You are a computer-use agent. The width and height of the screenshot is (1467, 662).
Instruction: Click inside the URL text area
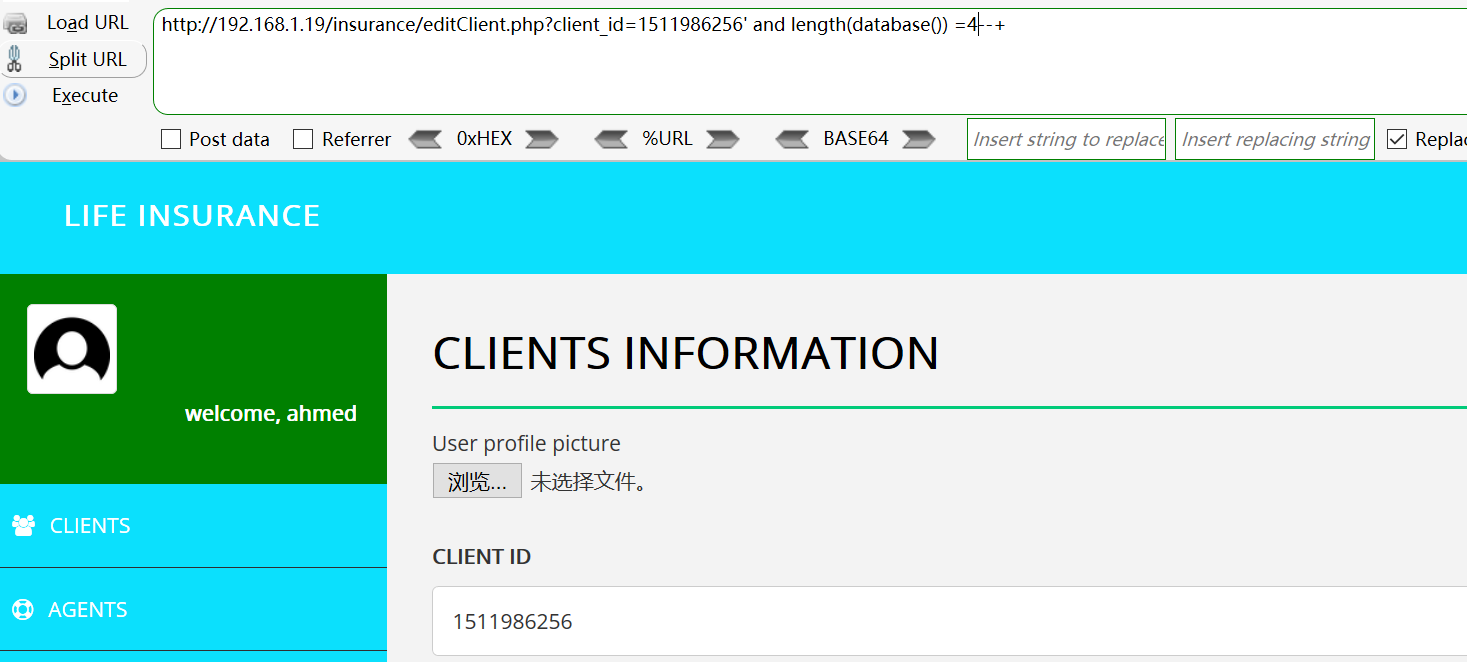(x=810, y=62)
